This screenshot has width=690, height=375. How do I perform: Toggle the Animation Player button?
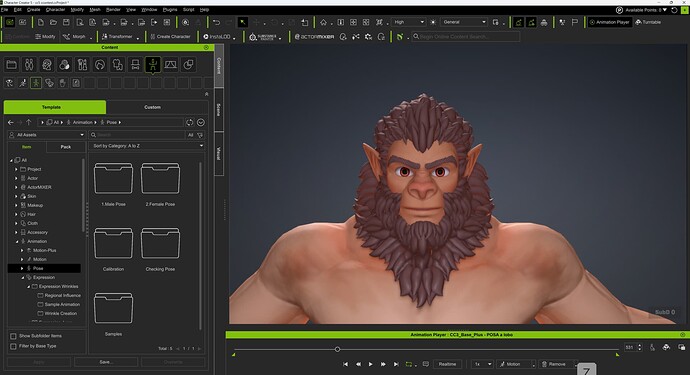609,22
